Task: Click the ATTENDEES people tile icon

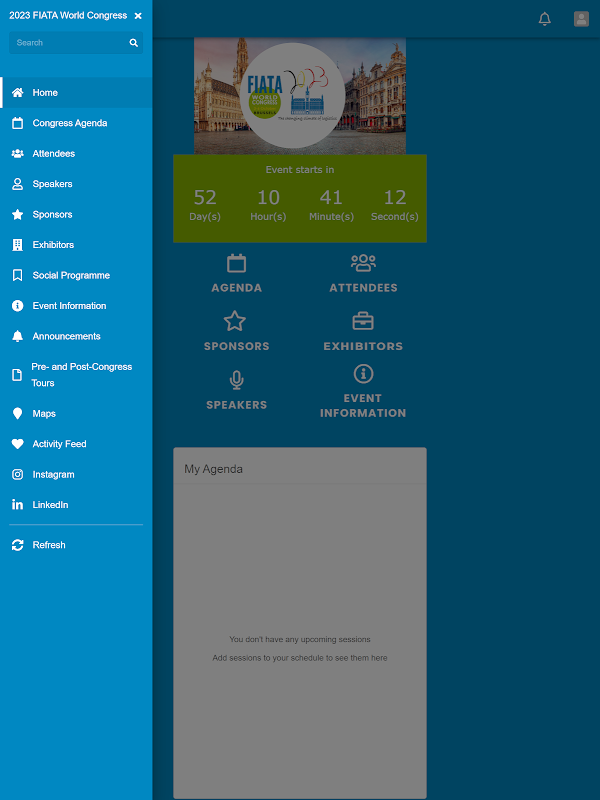Action: pyautogui.click(x=363, y=263)
